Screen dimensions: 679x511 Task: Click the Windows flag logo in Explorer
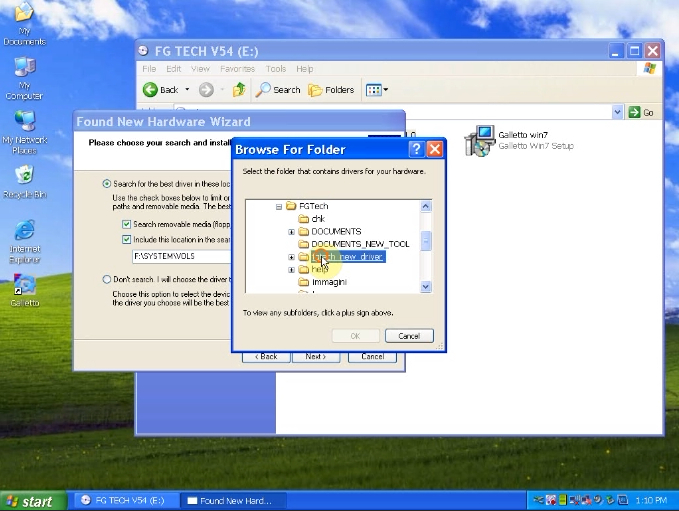coord(650,68)
